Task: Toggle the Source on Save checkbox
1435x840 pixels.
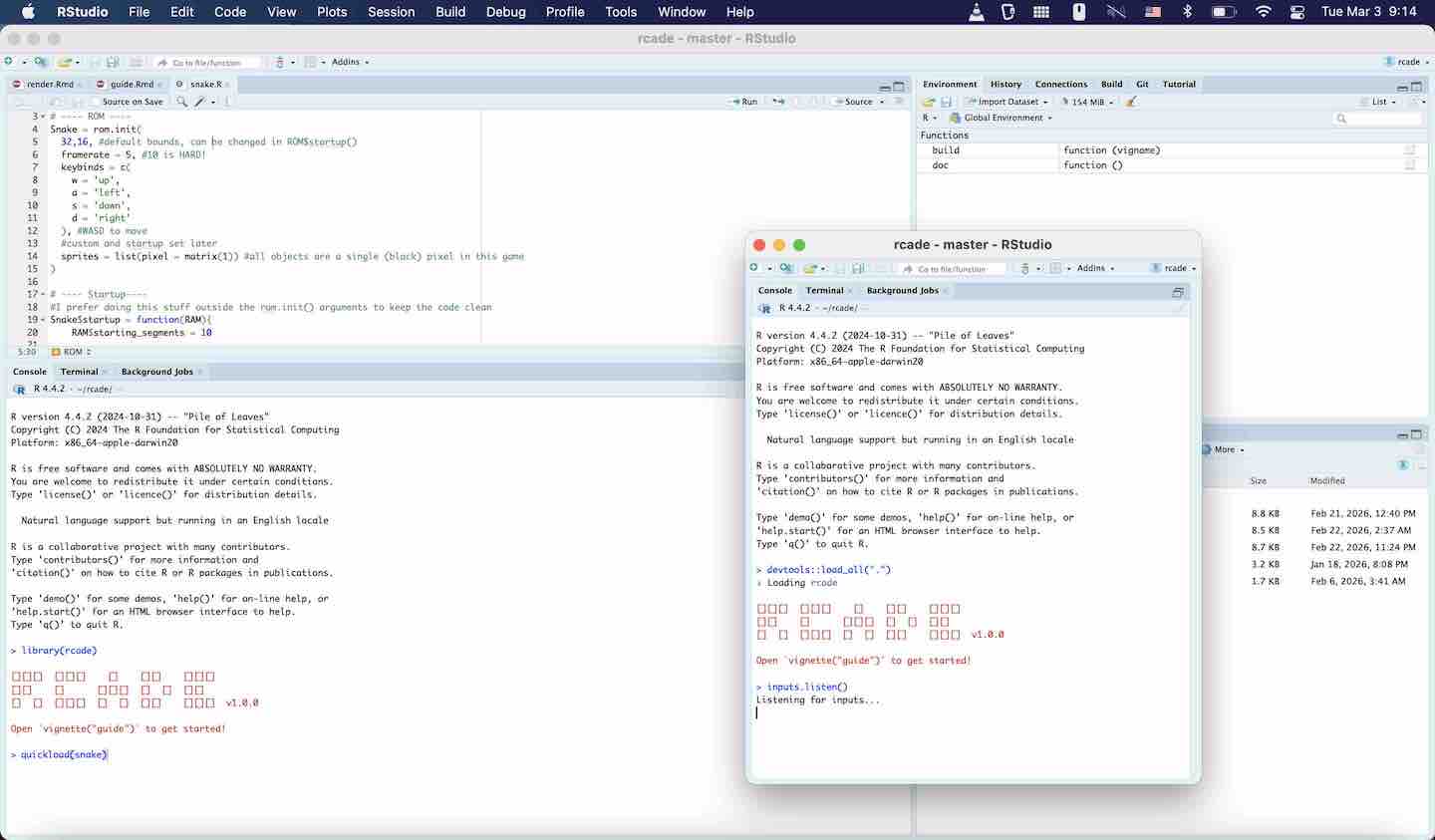Action: 96,102
